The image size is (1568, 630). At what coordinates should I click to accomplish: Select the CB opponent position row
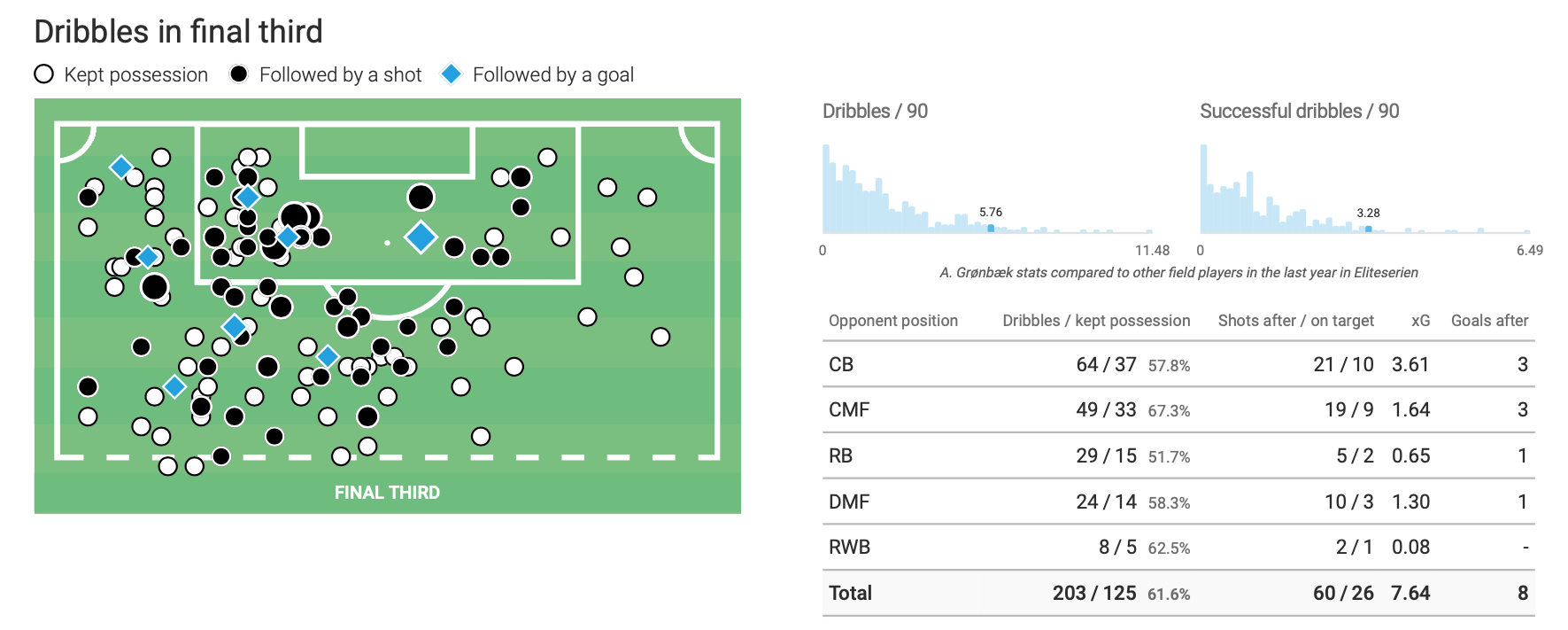pos(841,364)
